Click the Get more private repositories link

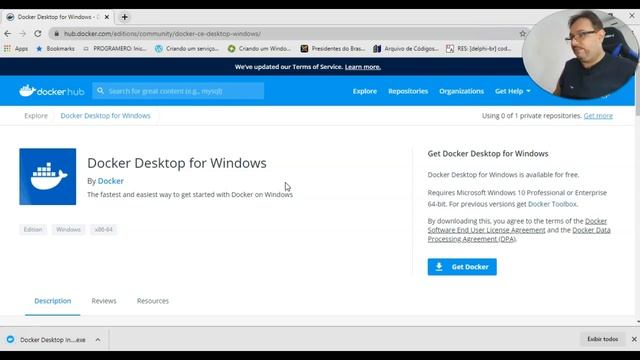point(598,116)
